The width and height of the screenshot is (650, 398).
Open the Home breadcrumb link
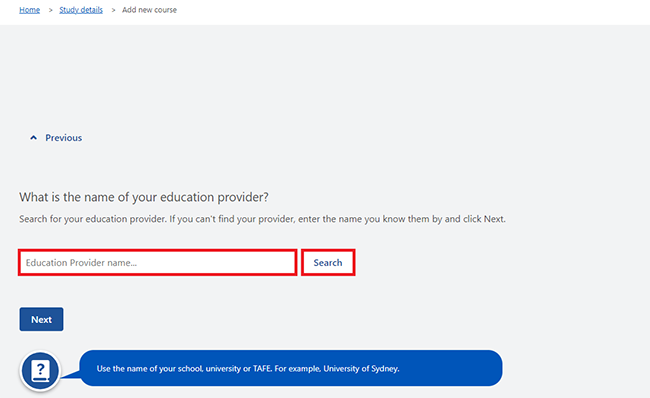pos(29,10)
